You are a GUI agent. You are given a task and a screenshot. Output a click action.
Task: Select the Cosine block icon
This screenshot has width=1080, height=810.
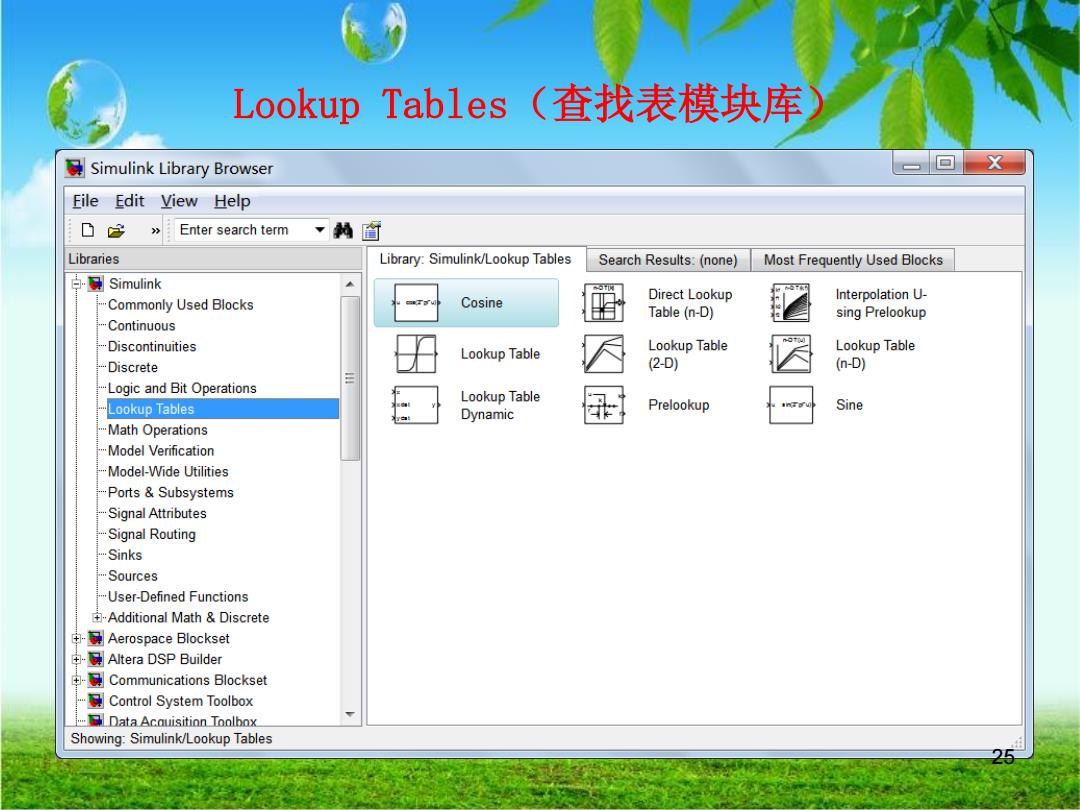coord(416,303)
